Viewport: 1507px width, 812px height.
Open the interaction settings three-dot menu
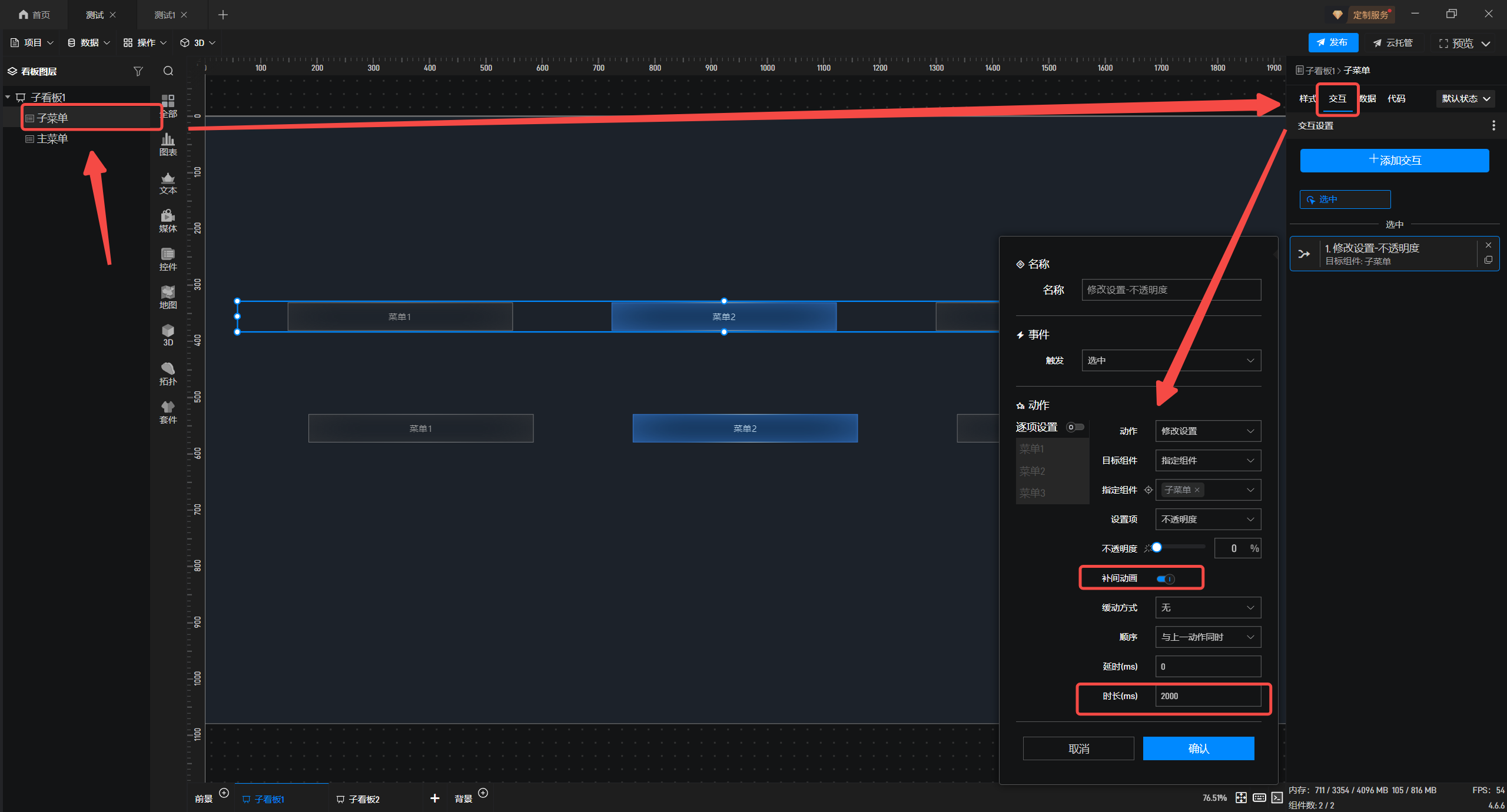coord(1493,125)
